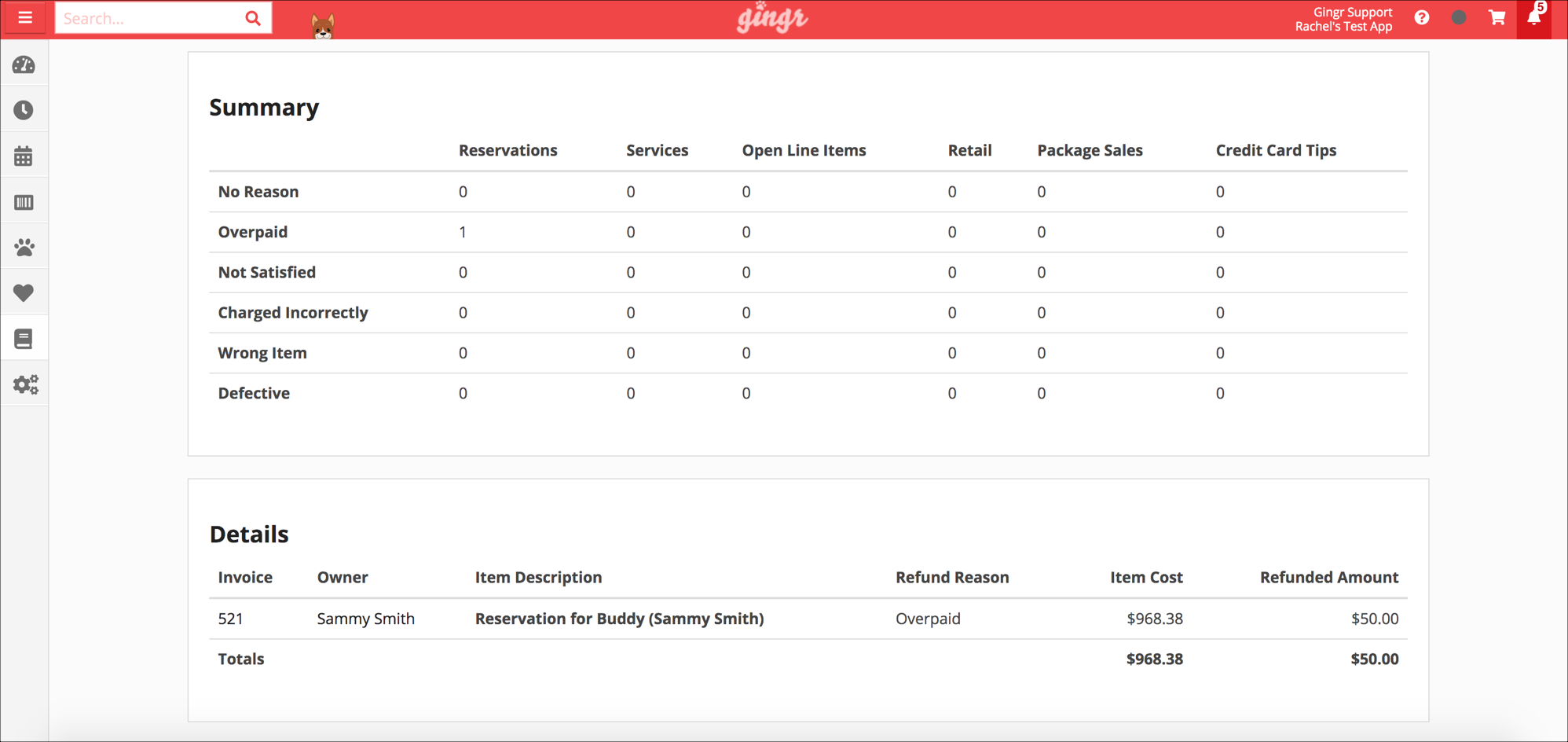Open the clock sidebar icon
This screenshot has width=1568, height=742.
coord(24,110)
